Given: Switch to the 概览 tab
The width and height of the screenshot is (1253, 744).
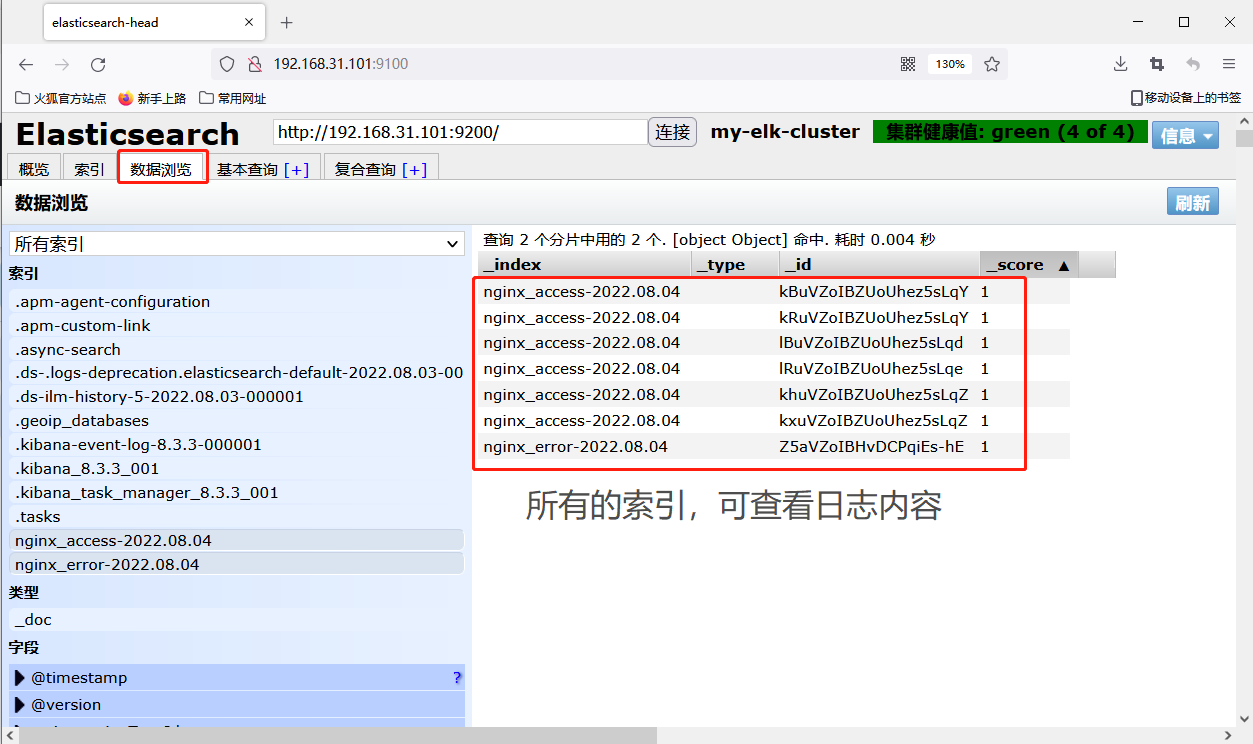Looking at the screenshot, I should click(34, 170).
